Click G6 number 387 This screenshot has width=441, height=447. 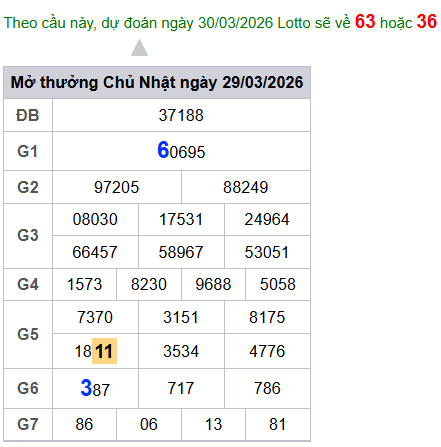95,388
